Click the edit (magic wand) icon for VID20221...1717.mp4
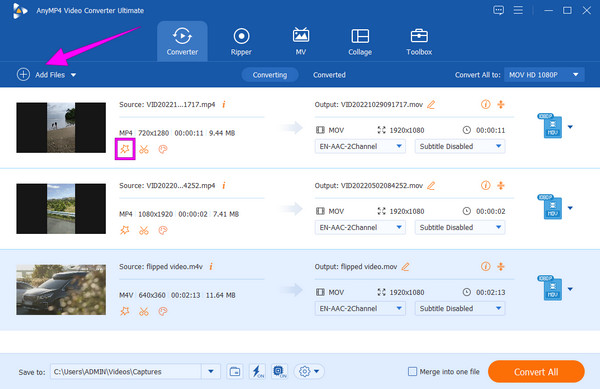The width and height of the screenshot is (600, 389). 125,149
